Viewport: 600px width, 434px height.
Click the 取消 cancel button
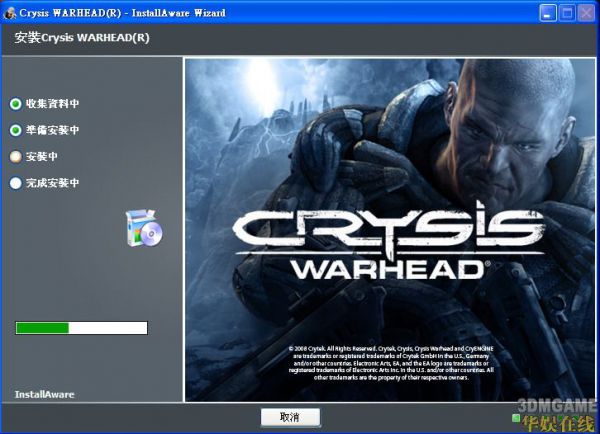290,416
